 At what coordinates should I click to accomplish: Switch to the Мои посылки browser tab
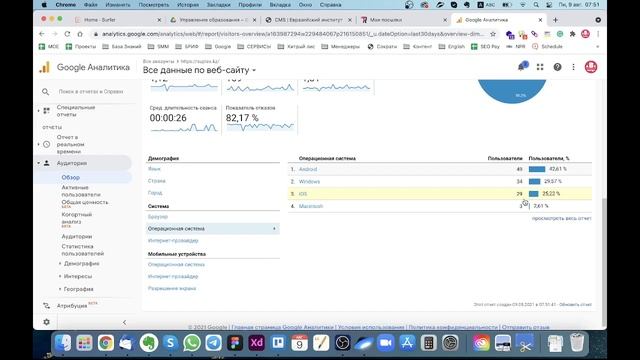point(403,20)
